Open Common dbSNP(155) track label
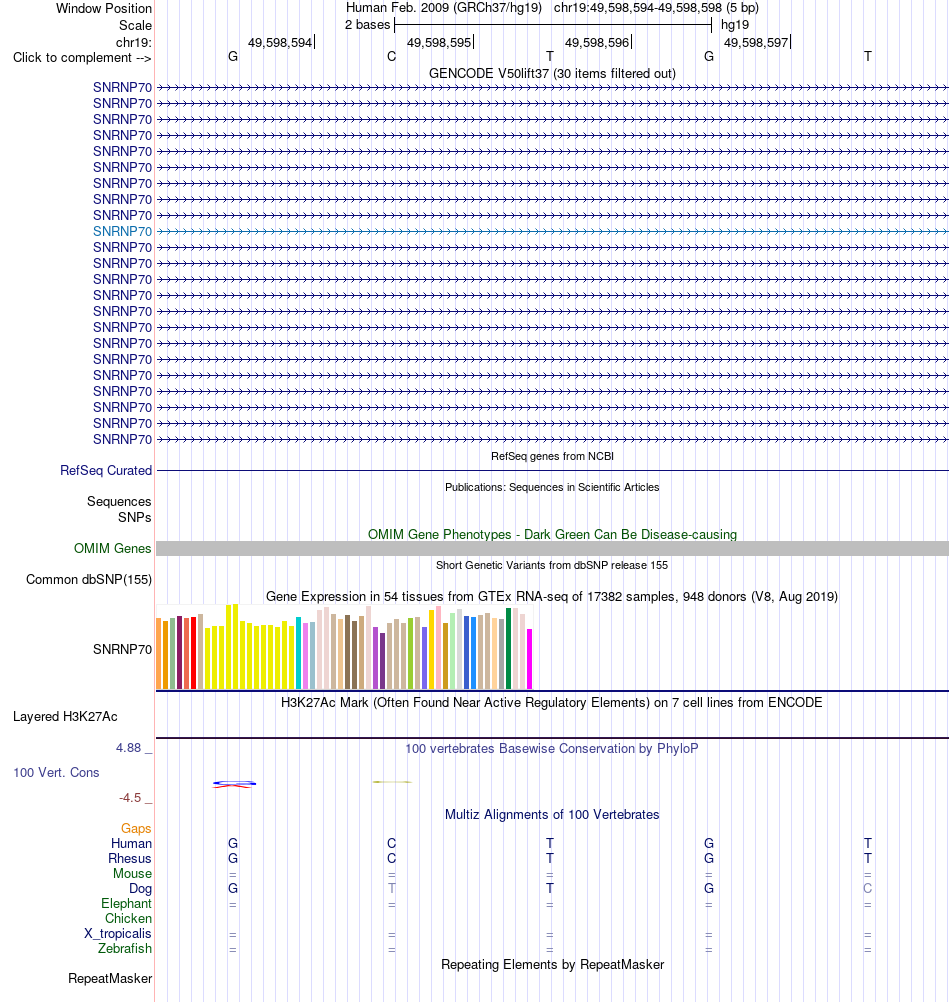 [89, 580]
